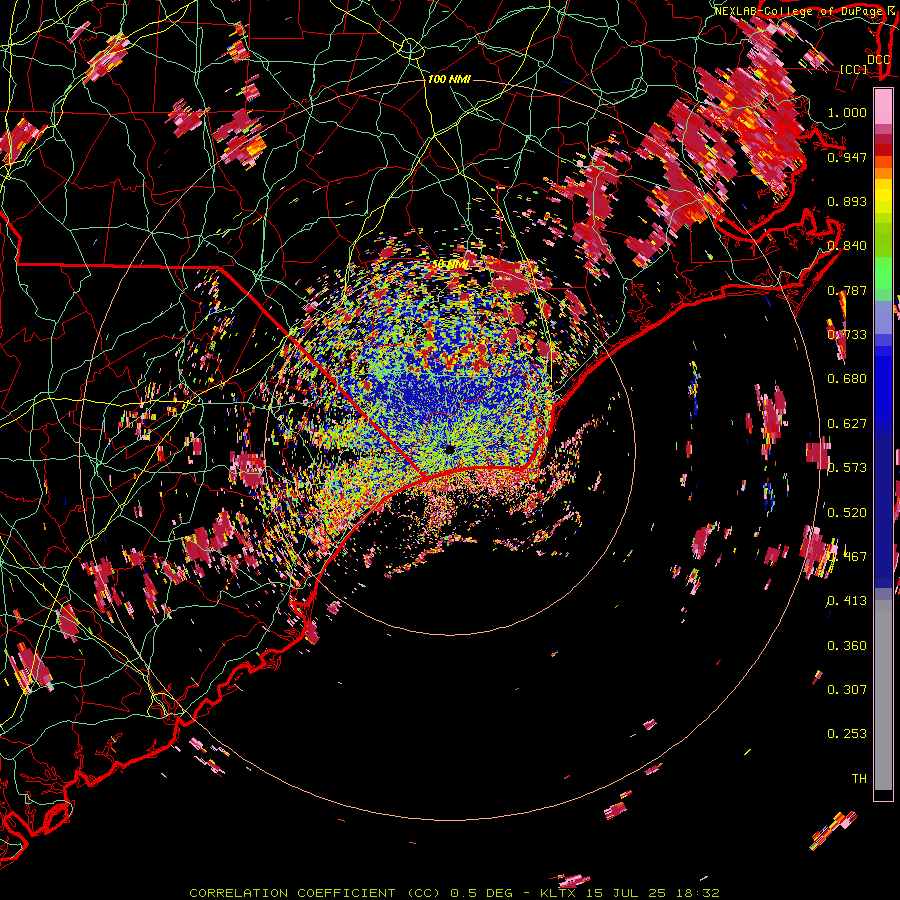
Task: Select the 1.000 scale value
Action: (847, 112)
